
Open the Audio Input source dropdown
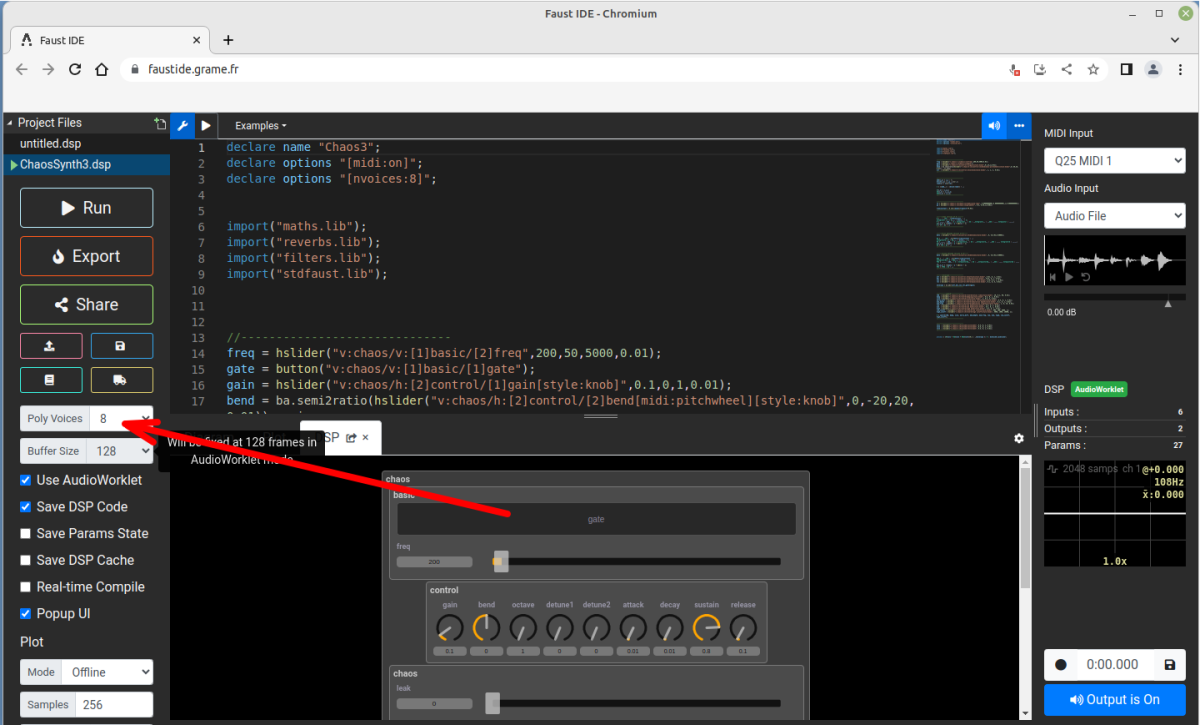point(1115,216)
